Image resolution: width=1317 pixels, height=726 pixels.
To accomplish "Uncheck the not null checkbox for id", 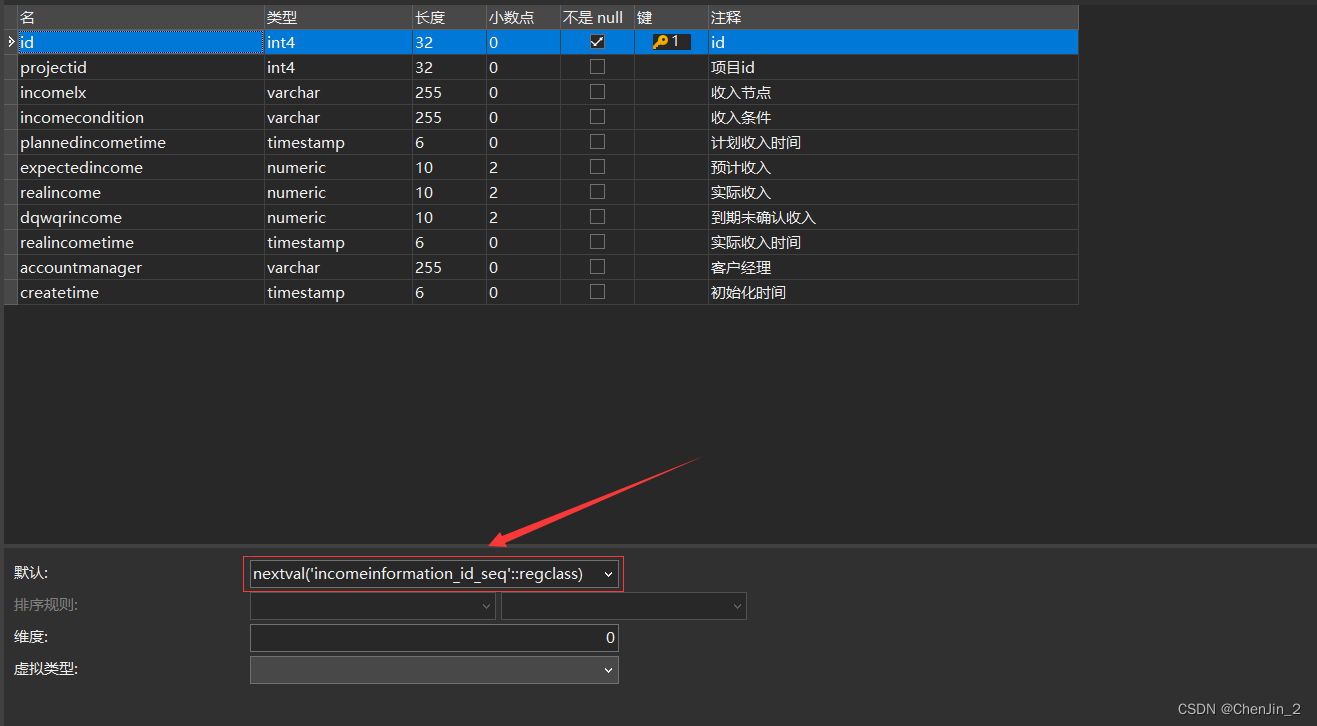I will tap(597, 42).
